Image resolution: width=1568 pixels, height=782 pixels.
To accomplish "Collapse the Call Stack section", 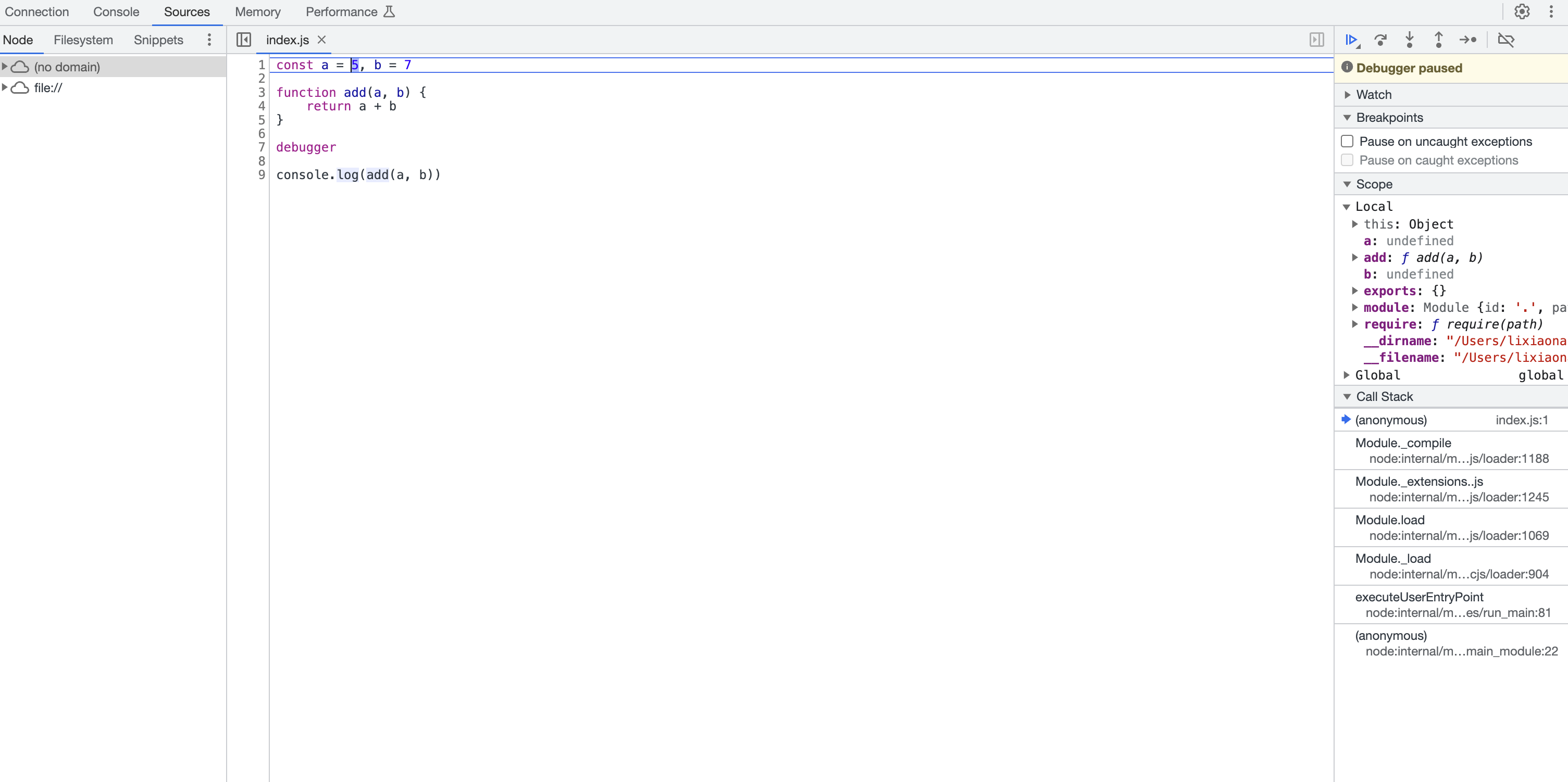I will [x=1384, y=396].
